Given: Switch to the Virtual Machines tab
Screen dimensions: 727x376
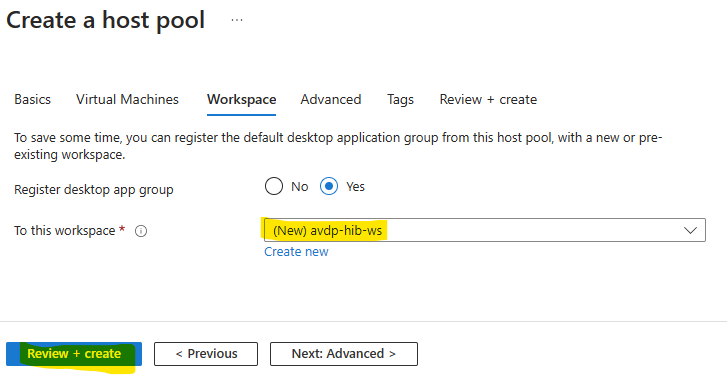Looking at the screenshot, I should pyautogui.click(x=128, y=99).
